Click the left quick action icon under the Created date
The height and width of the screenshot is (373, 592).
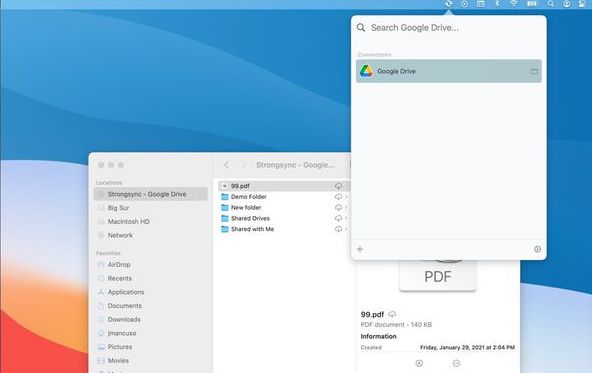tap(419, 363)
